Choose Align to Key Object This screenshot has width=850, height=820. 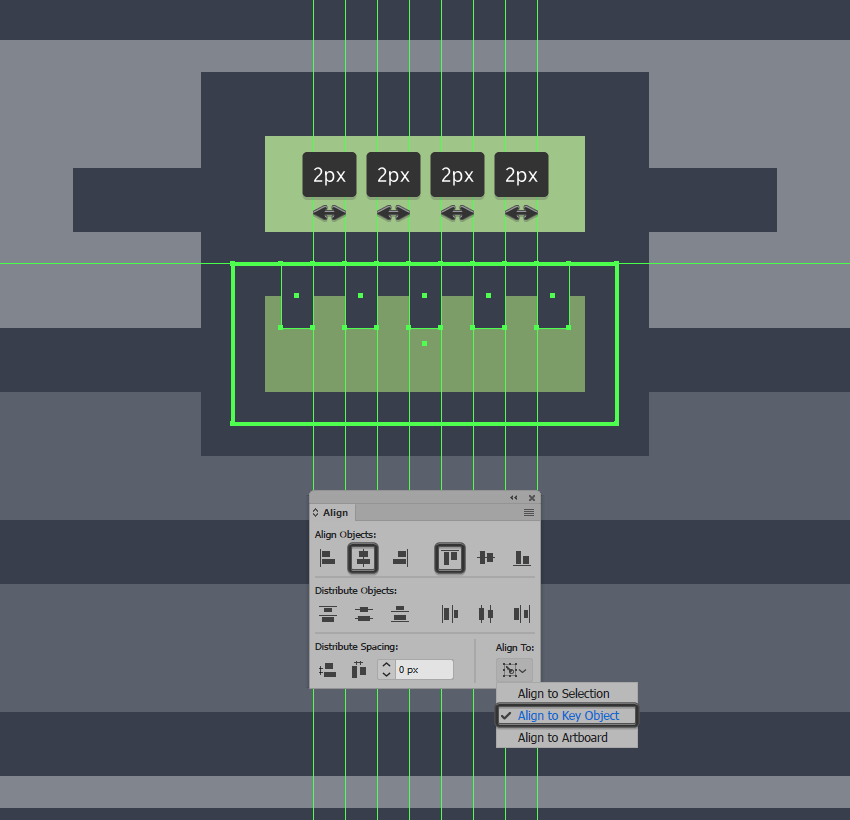tap(566, 715)
